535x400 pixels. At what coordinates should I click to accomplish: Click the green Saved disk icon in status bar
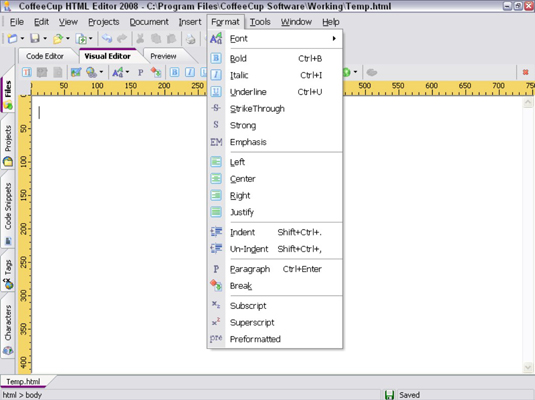tap(389, 395)
